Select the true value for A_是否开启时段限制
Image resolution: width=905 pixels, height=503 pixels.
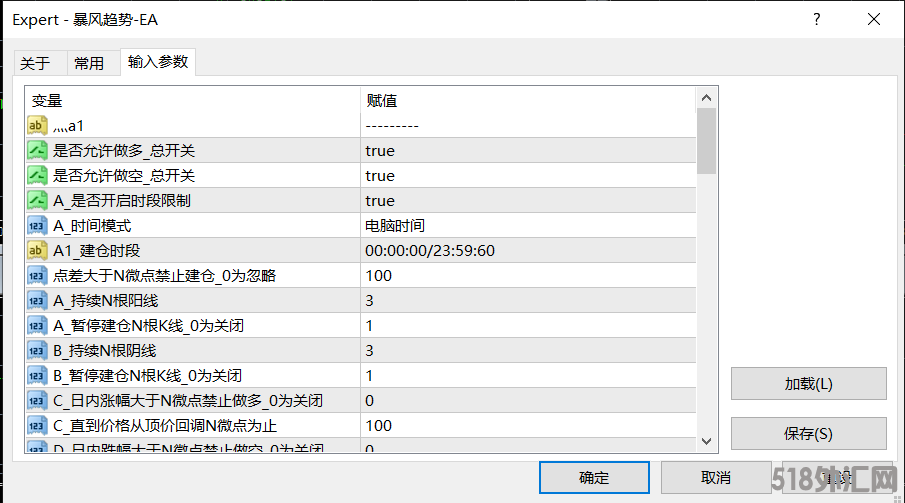380,201
